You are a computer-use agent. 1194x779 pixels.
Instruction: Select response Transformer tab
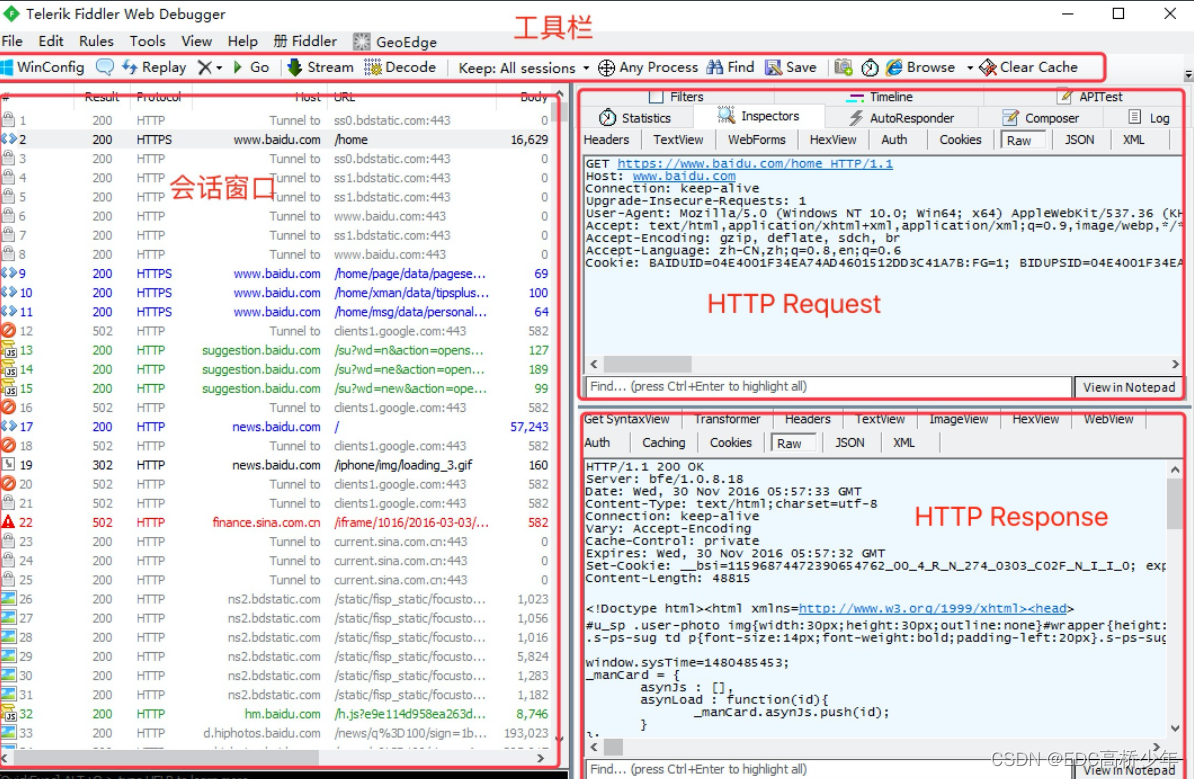(x=727, y=420)
